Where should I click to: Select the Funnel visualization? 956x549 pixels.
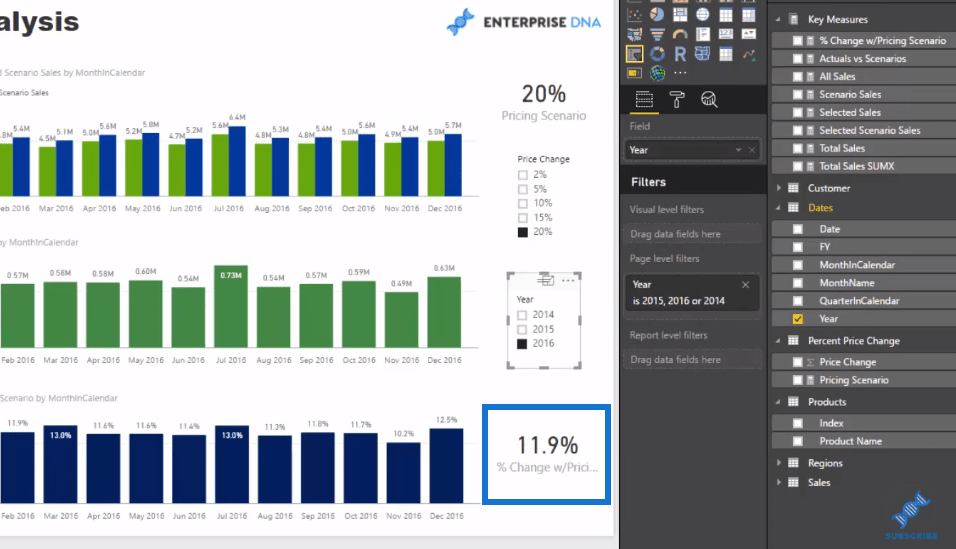pos(657,35)
